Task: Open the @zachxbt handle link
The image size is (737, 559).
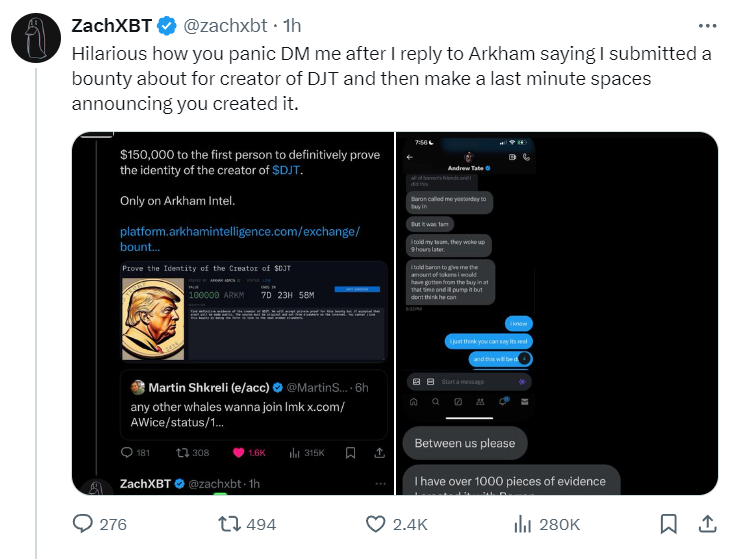Action: point(225,25)
